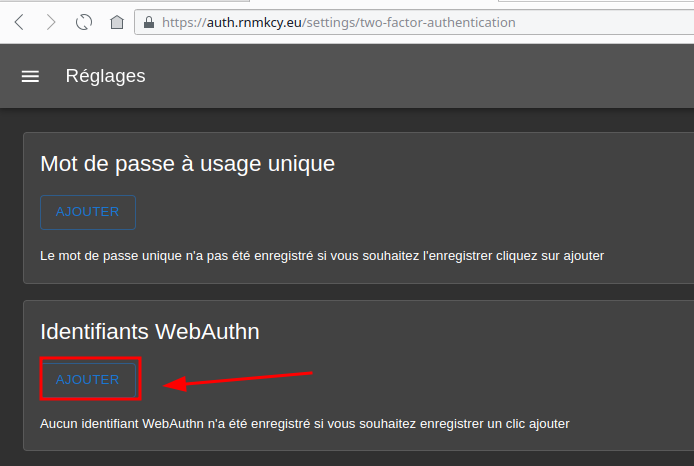The image size is (694, 466).
Task: Click the one-time password not registered description
Action: 321,256
